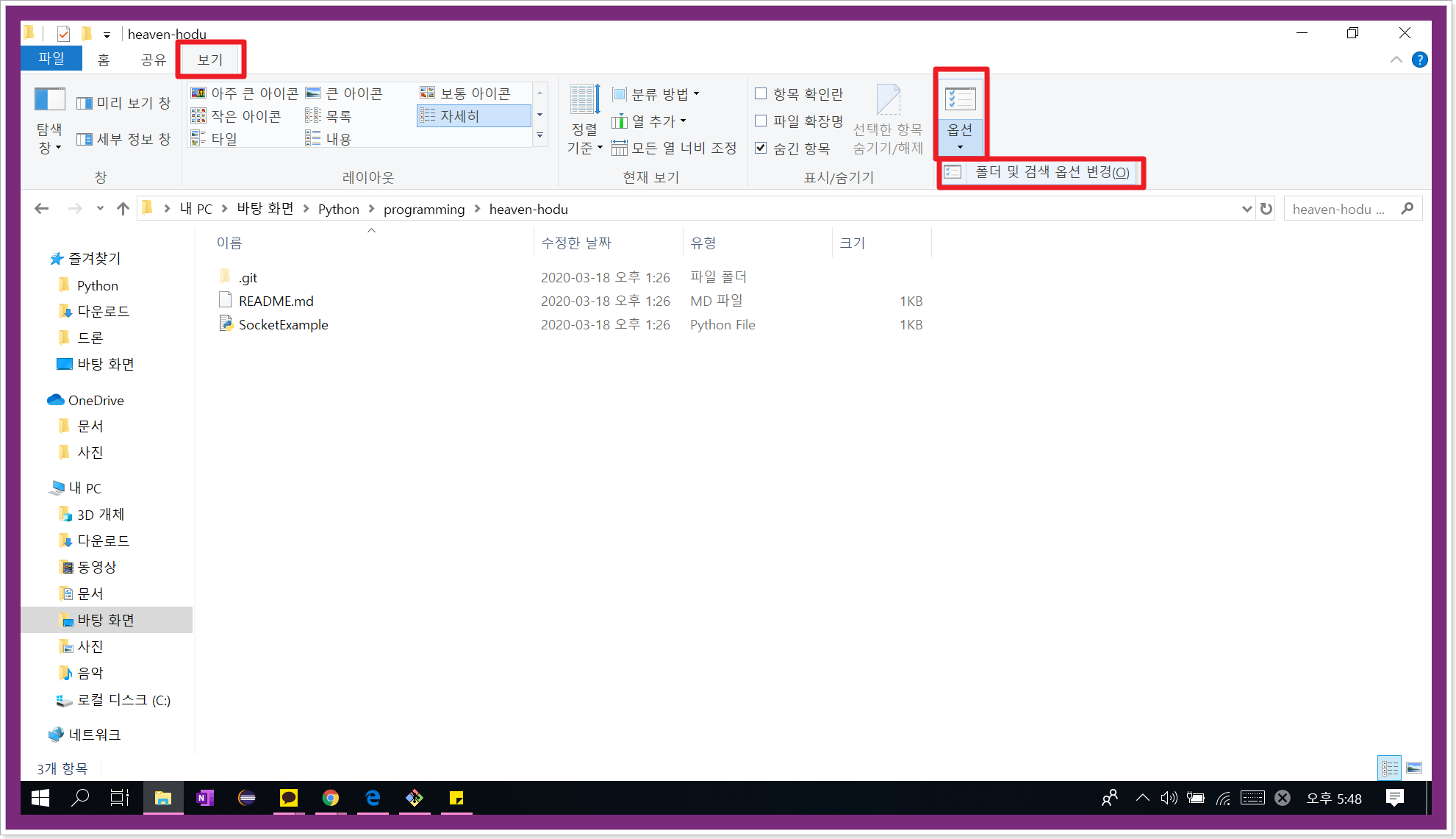Click the options (옵션) icon button
1456x839 pixels.
[960, 99]
